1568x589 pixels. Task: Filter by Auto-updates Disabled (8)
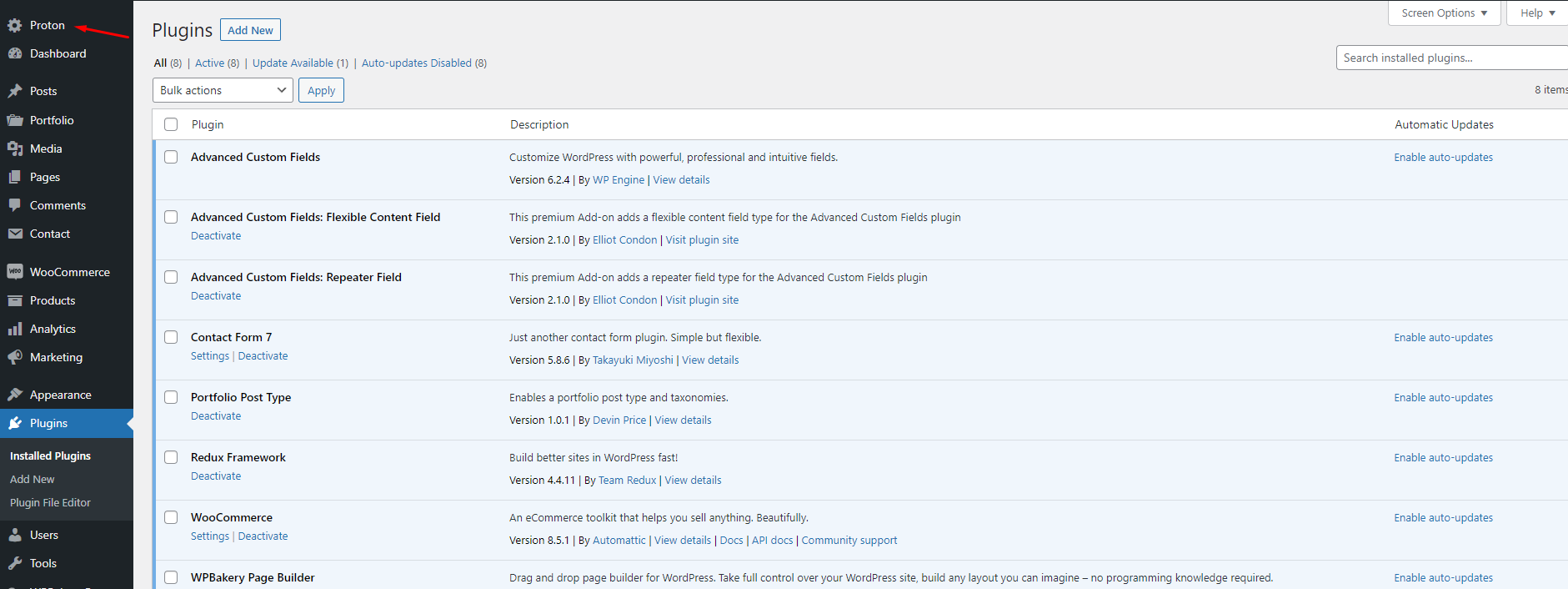(424, 63)
